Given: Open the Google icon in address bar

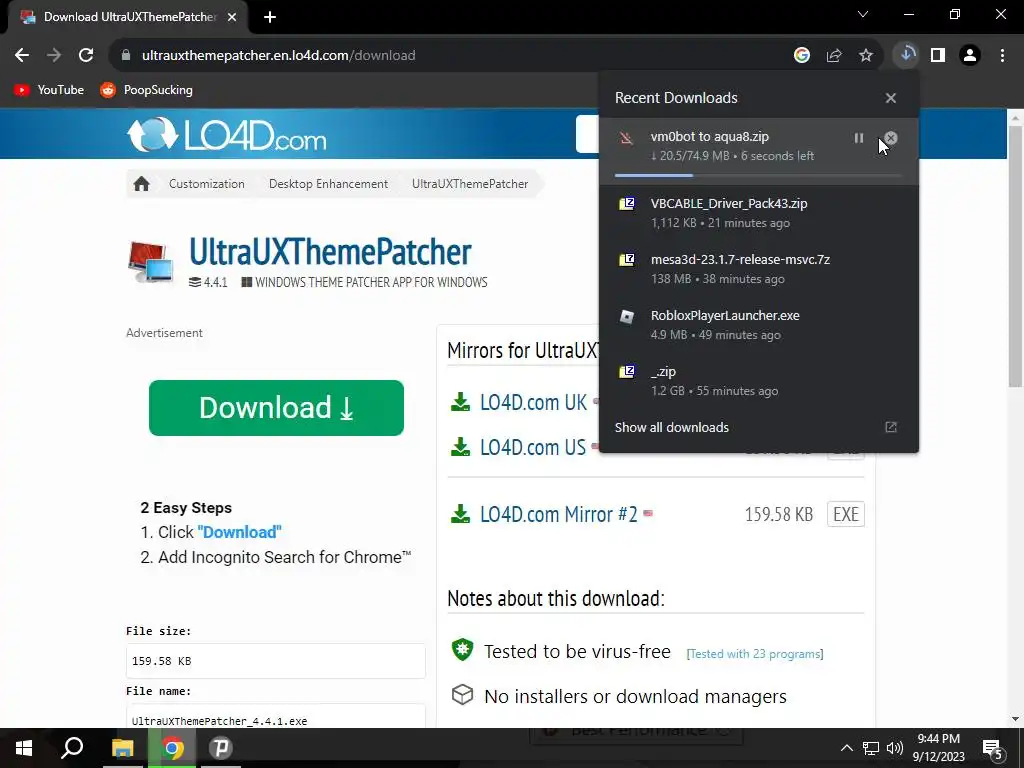Looking at the screenshot, I should [x=801, y=56].
